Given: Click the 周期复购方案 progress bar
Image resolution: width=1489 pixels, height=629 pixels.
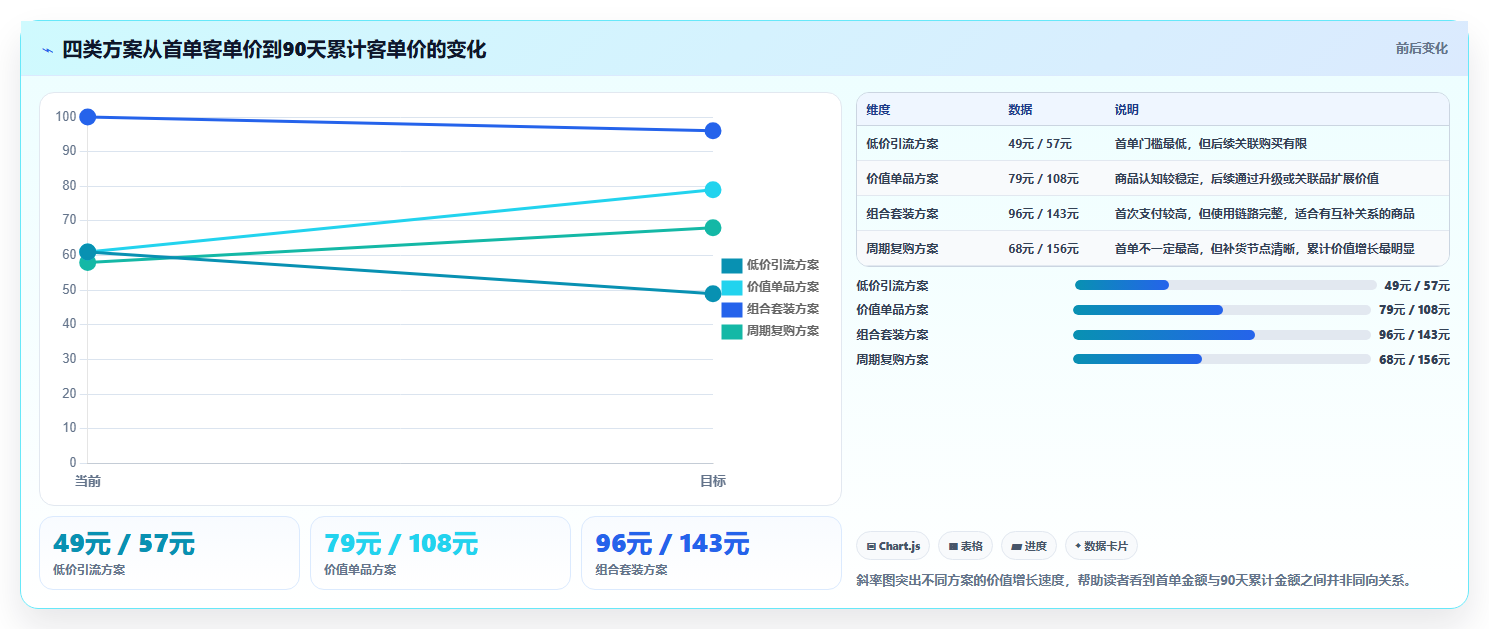Looking at the screenshot, I should tap(1222, 359).
